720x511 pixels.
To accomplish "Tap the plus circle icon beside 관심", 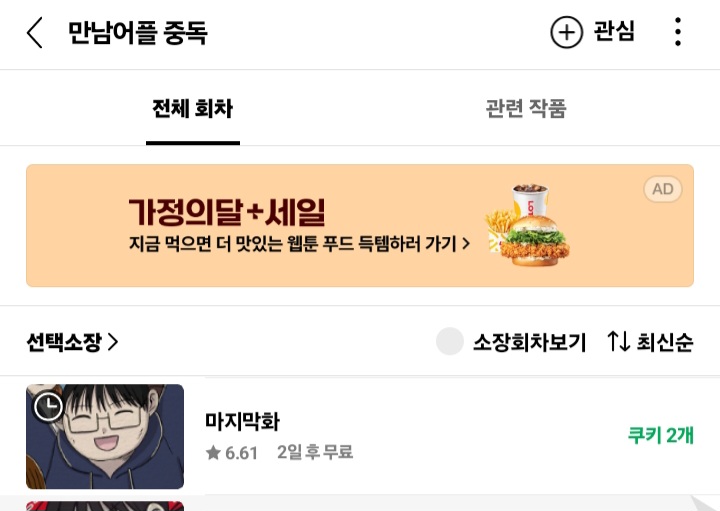I will pyautogui.click(x=566, y=32).
